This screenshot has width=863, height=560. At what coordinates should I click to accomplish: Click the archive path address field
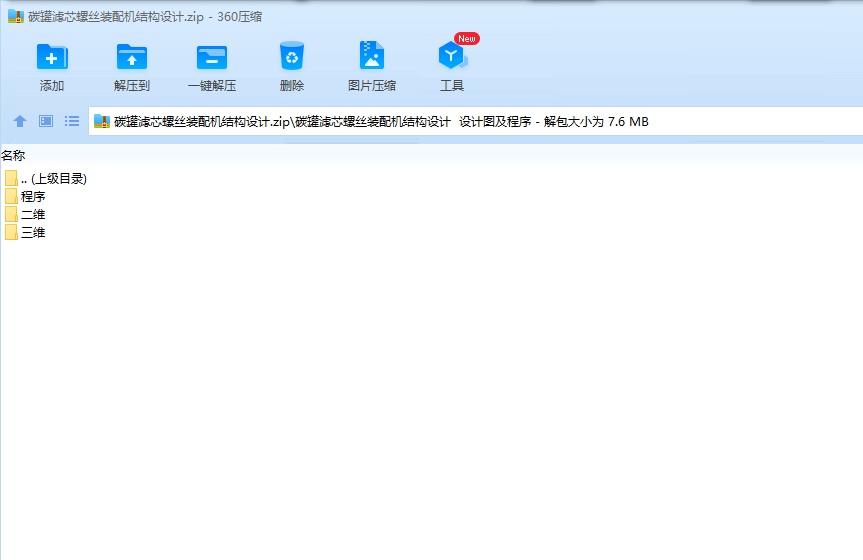click(476, 121)
